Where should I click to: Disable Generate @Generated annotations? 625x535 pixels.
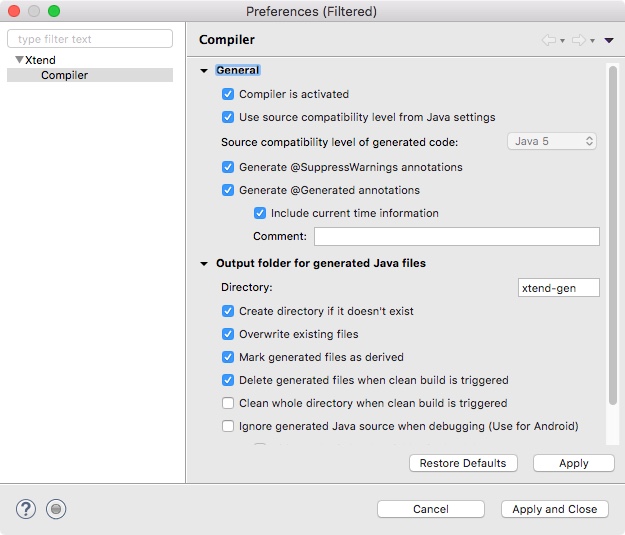click(228, 190)
